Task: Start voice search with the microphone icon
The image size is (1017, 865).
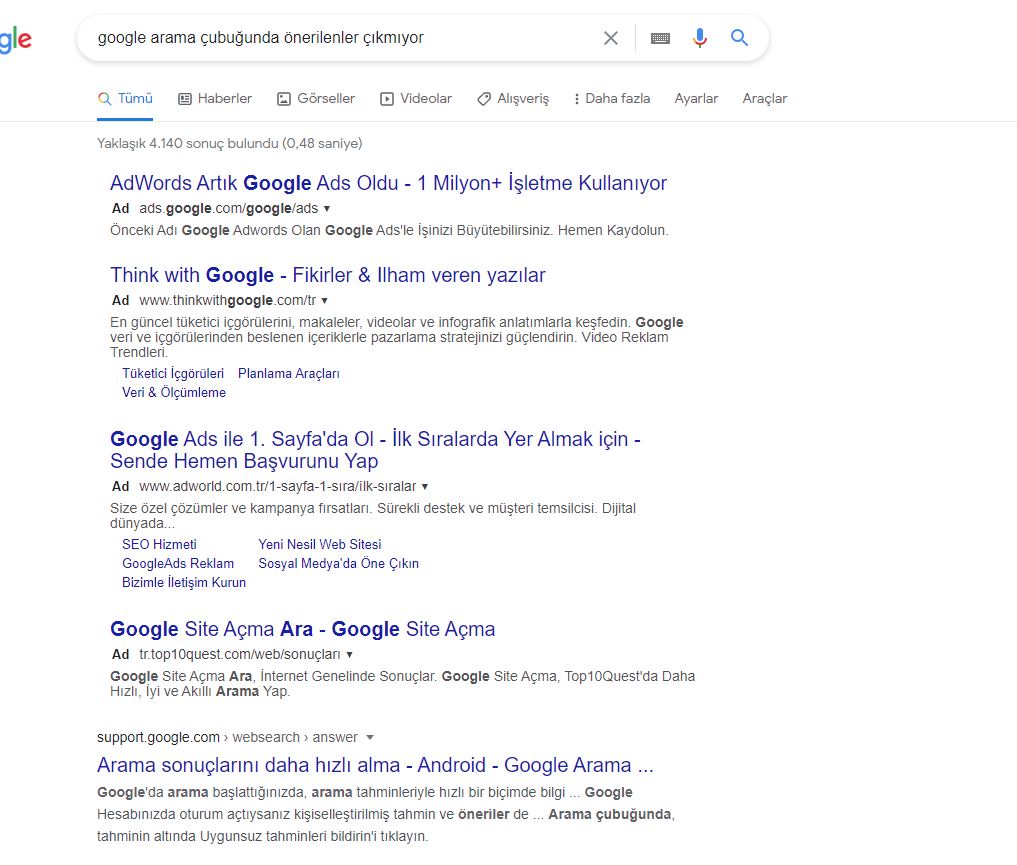Action: [x=699, y=38]
